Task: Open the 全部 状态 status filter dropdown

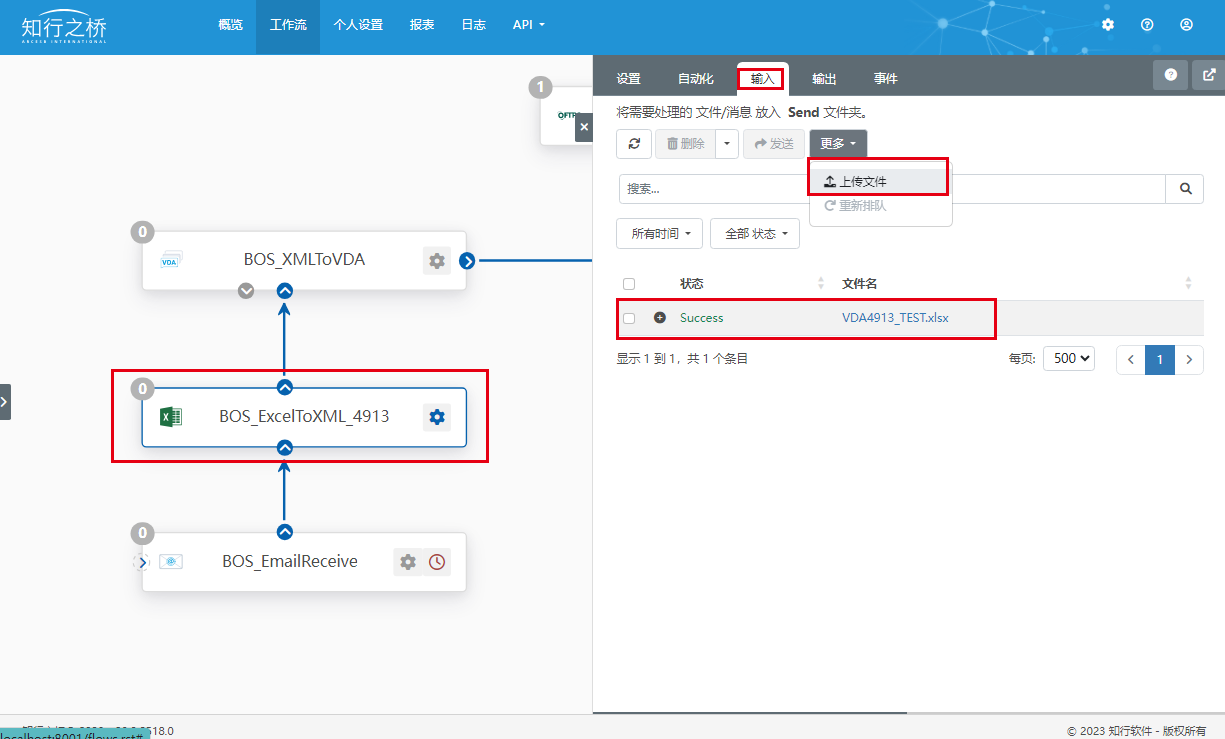Action: 754,234
